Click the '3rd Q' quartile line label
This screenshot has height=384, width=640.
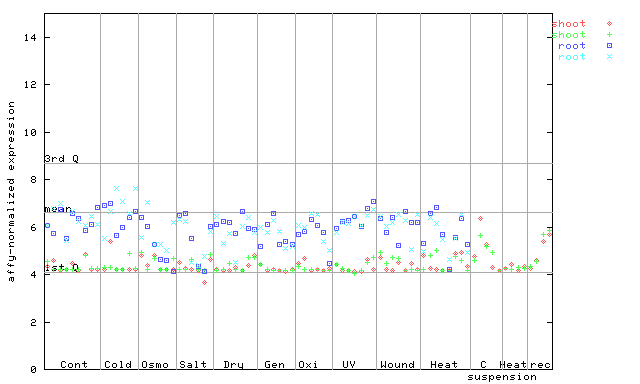61,159
